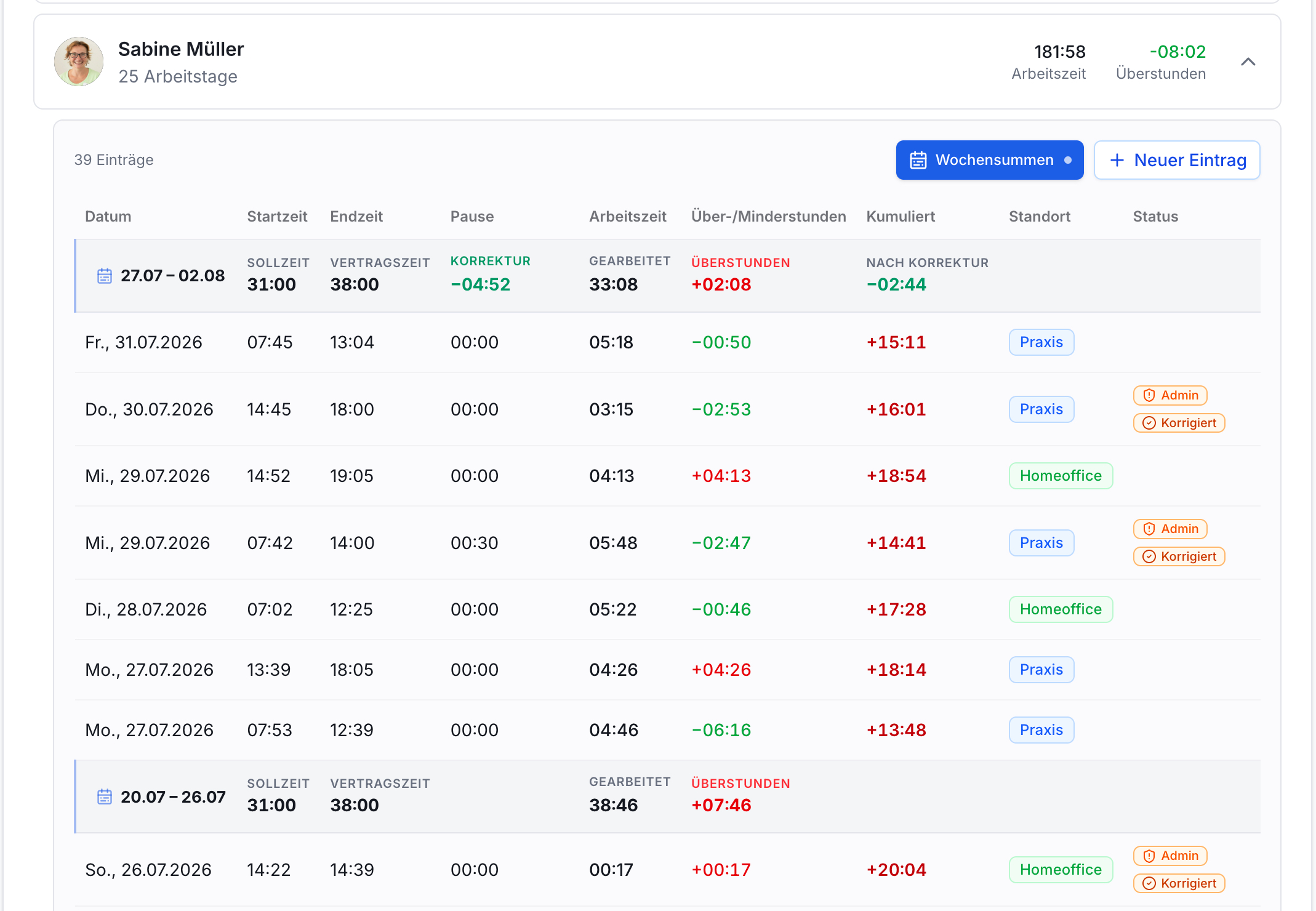The width and height of the screenshot is (1316, 911).
Task: Click Homeoffice tag on the 14:52 start row
Action: (1061, 476)
